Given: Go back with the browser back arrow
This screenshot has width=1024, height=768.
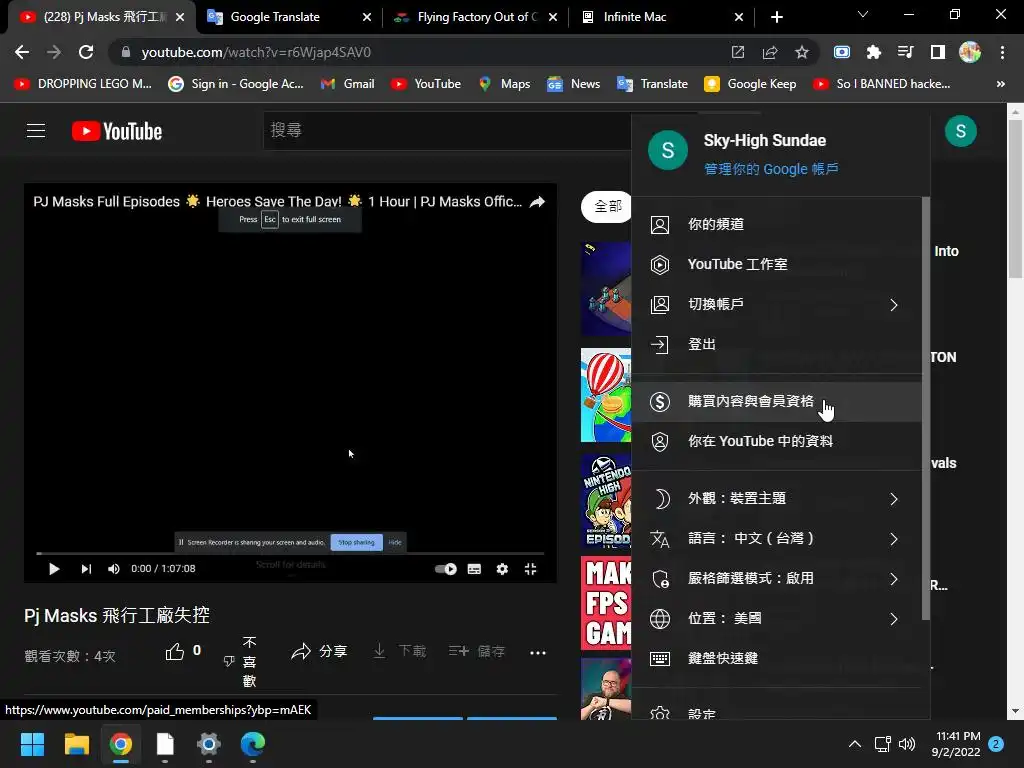Looking at the screenshot, I should click(22, 52).
